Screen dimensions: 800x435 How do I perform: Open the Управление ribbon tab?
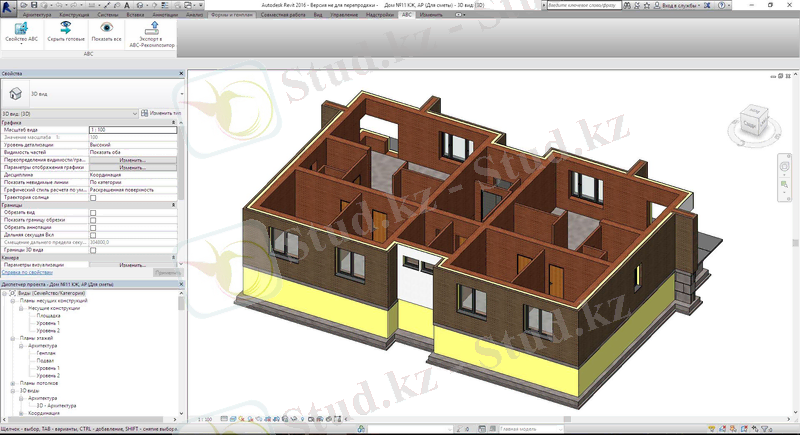[345, 16]
